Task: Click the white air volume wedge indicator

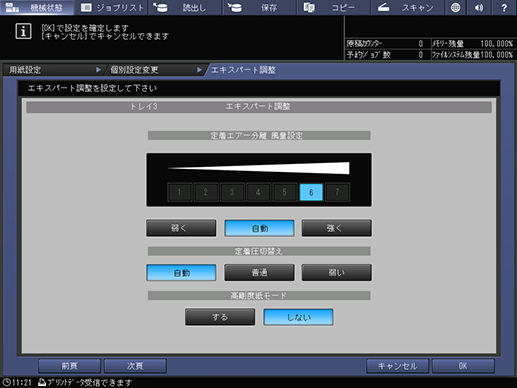Action: coord(258,168)
